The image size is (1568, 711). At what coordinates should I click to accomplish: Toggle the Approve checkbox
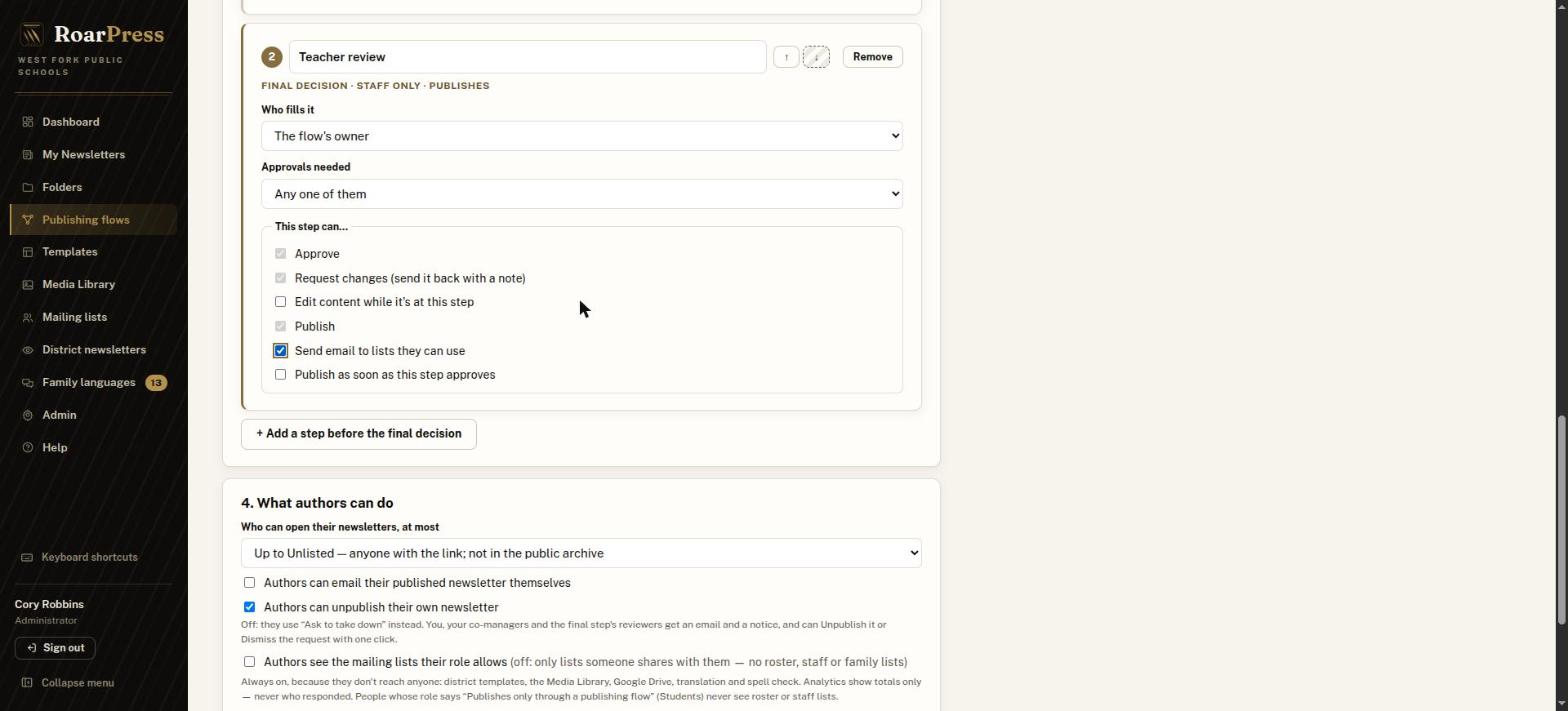280,254
